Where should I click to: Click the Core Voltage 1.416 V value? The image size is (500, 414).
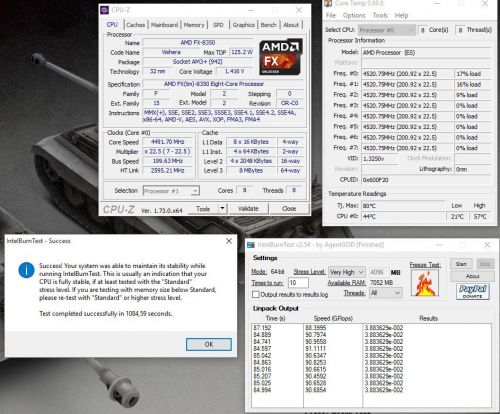[x=235, y=71]
